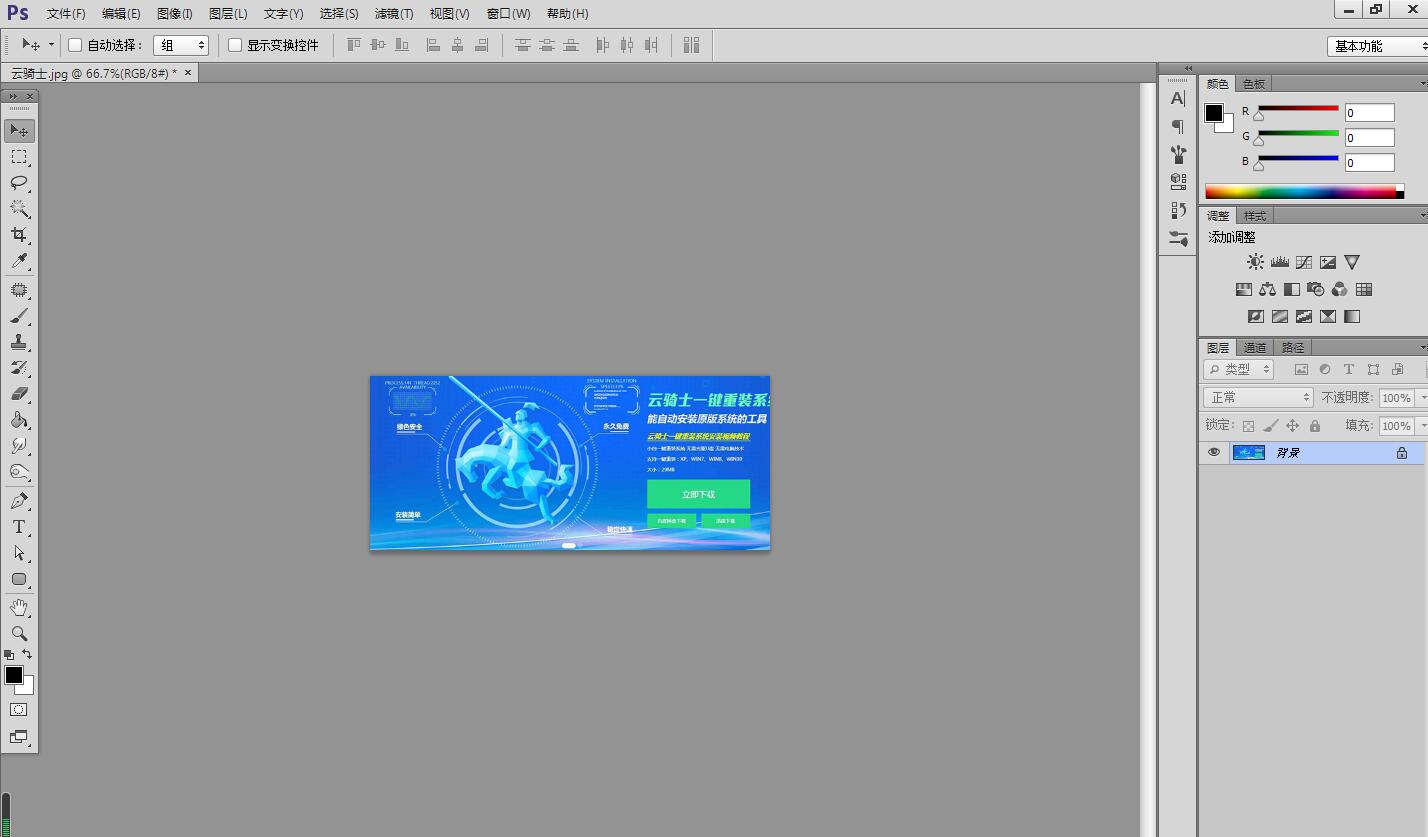Open the 基本功能 workspace dropdown
The image size is (1428, 837).
pos(1378,46)
